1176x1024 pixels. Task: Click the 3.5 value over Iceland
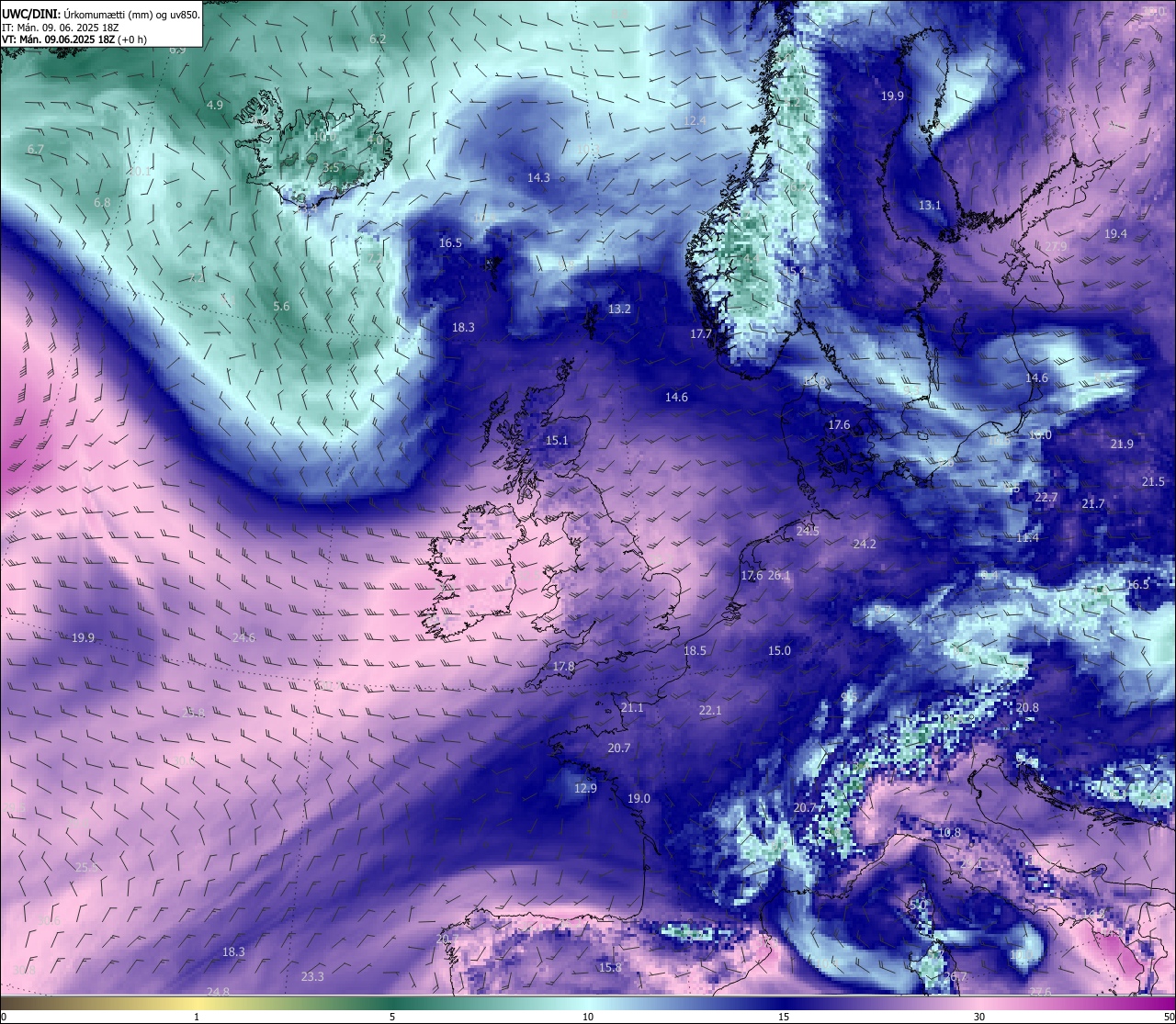(331, 167)
